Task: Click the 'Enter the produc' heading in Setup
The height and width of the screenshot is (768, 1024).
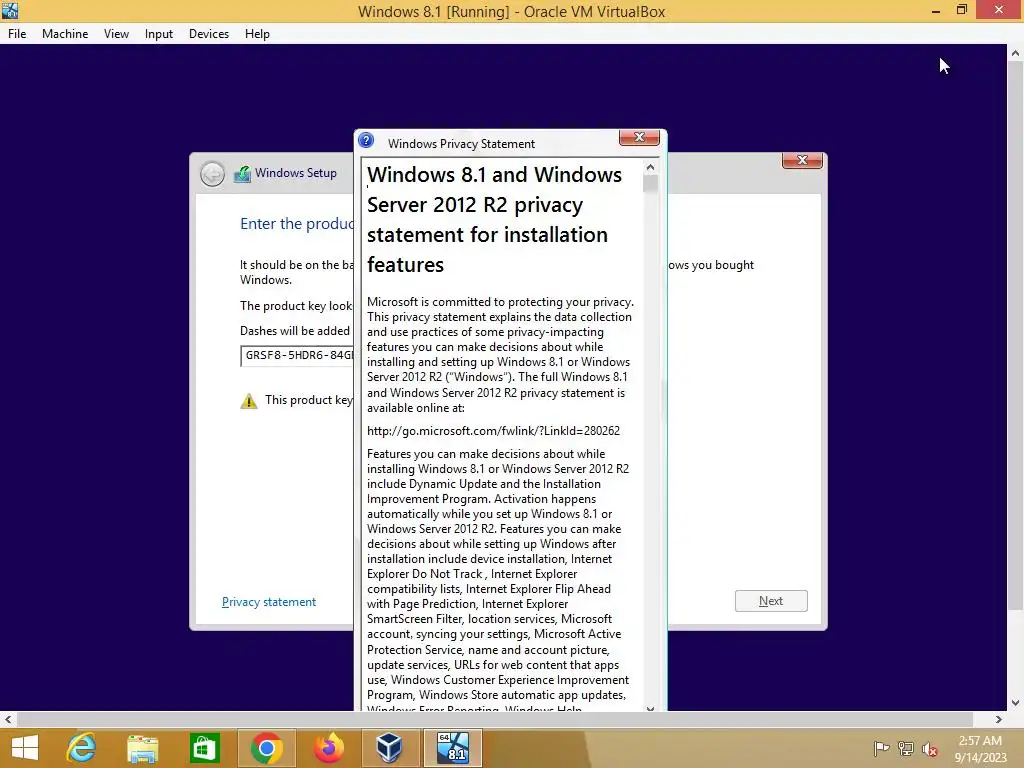Action: [297, 224]
